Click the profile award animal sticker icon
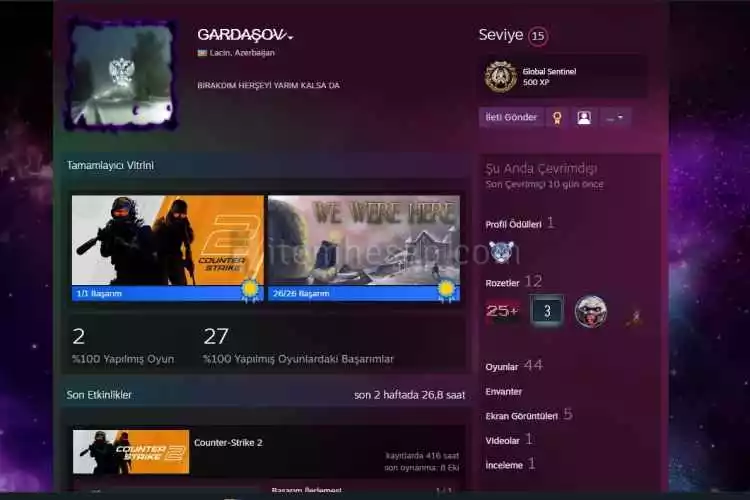750x500 pixels. point(500,252)
